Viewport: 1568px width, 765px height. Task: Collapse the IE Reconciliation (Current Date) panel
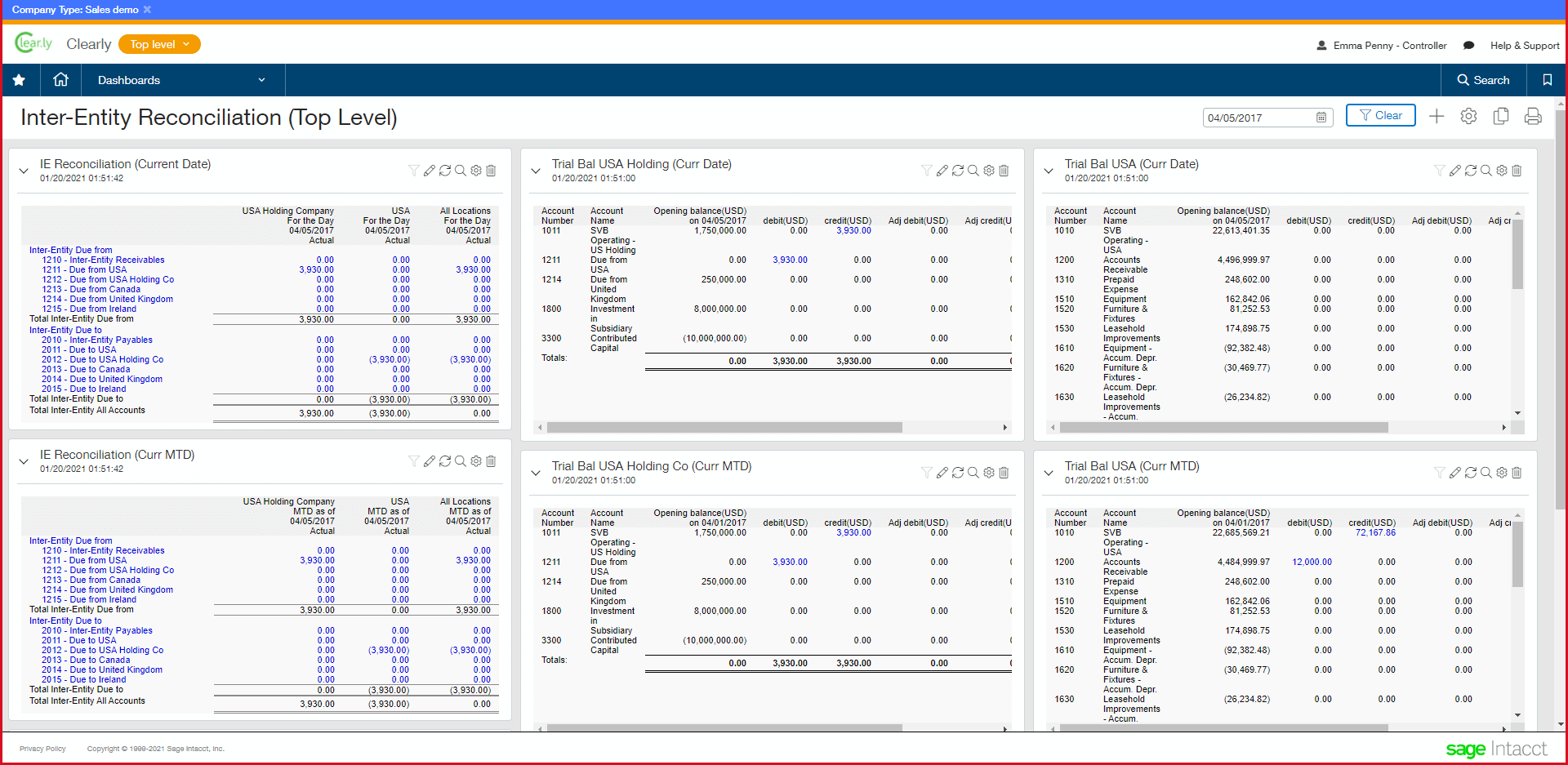click(x=23, y=171)
